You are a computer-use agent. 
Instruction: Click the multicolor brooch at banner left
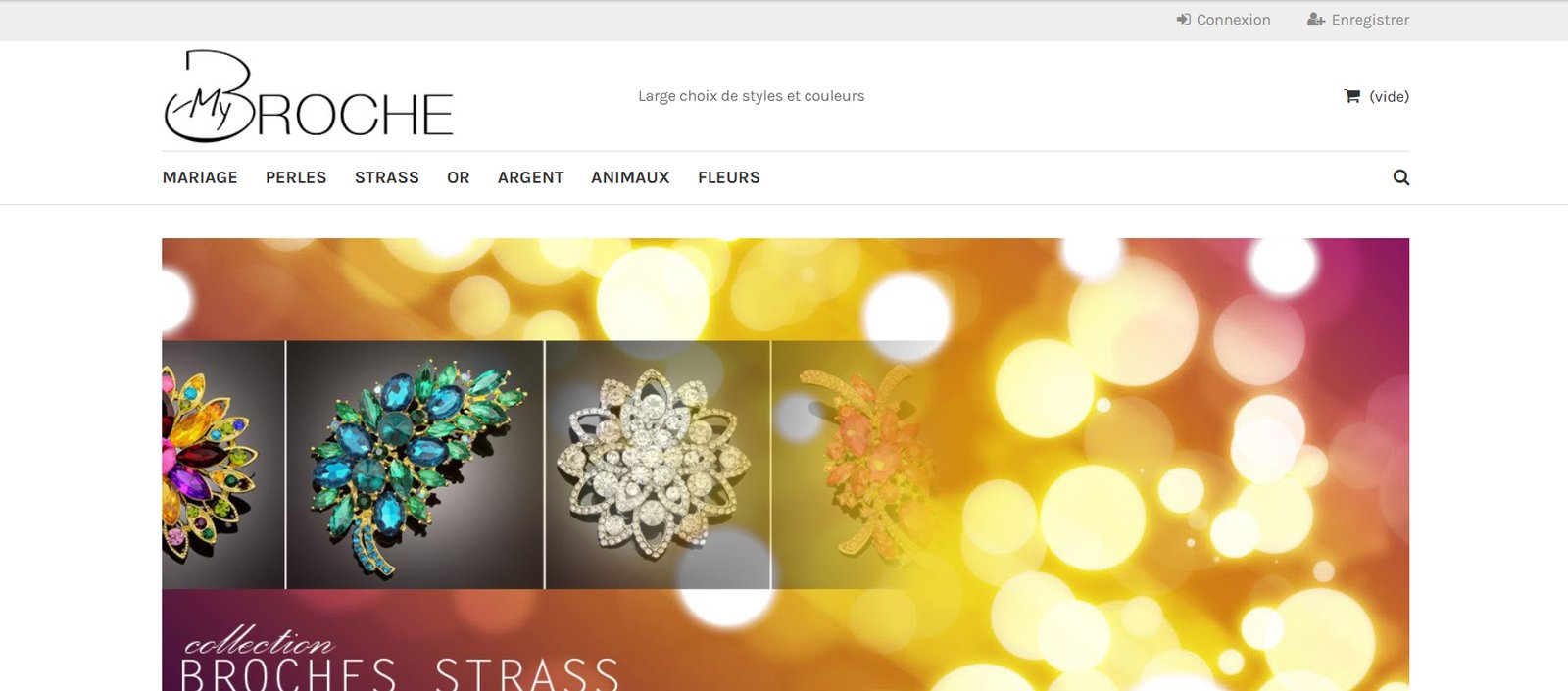coord(223,465)
